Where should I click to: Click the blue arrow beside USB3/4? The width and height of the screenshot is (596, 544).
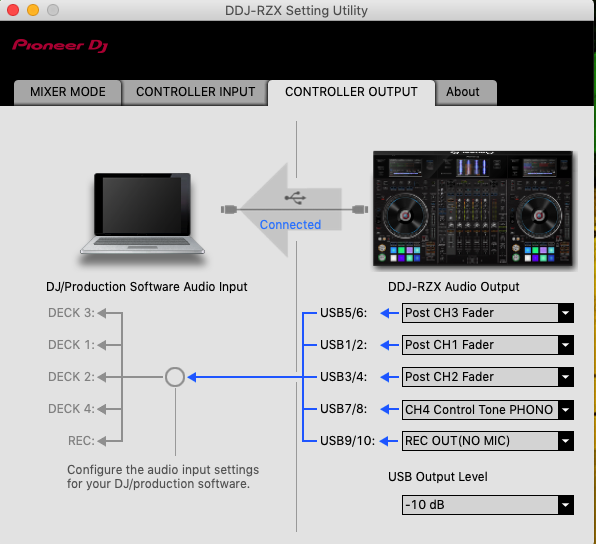tap(389, 377)
